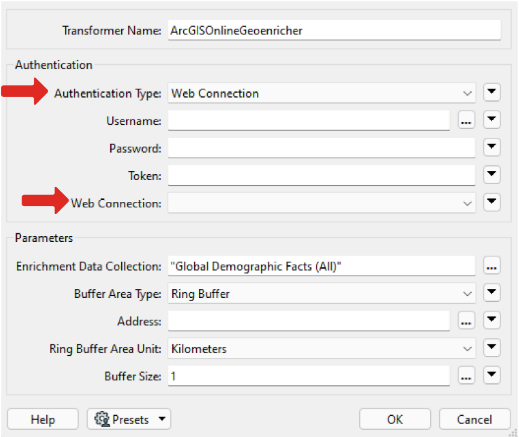Open the Username ellipsis editor button

pos(466,120)
